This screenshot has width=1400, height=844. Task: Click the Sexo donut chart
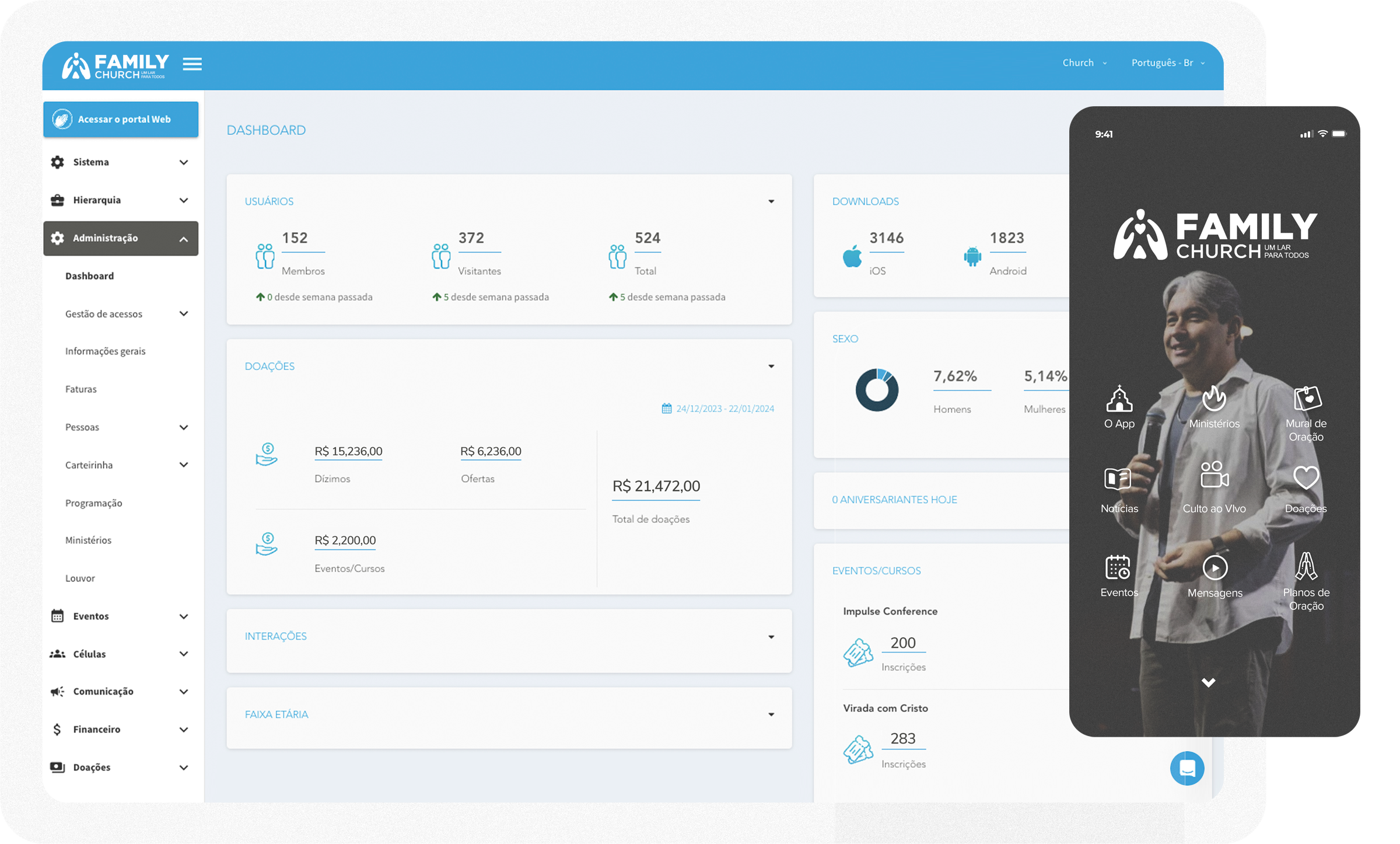(876, 389)
